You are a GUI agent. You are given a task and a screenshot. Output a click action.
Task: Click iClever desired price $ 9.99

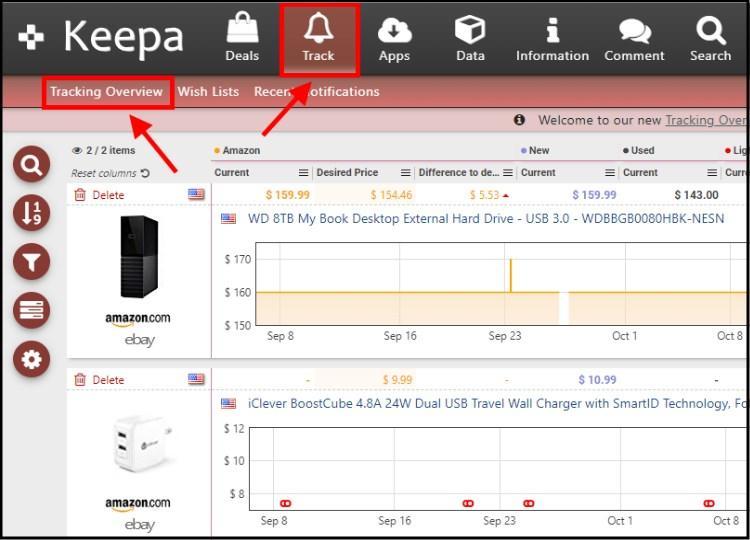[397, 380]
